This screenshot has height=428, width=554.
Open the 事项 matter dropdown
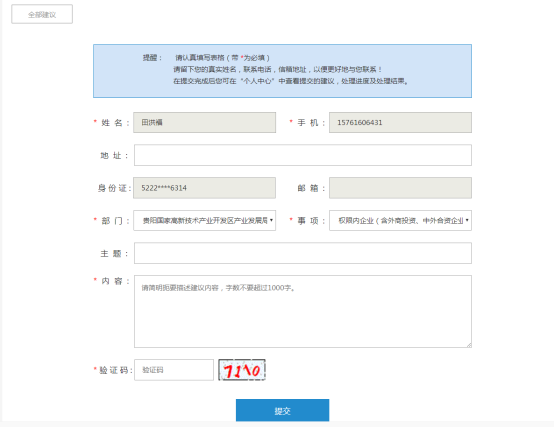pos(400,221)
